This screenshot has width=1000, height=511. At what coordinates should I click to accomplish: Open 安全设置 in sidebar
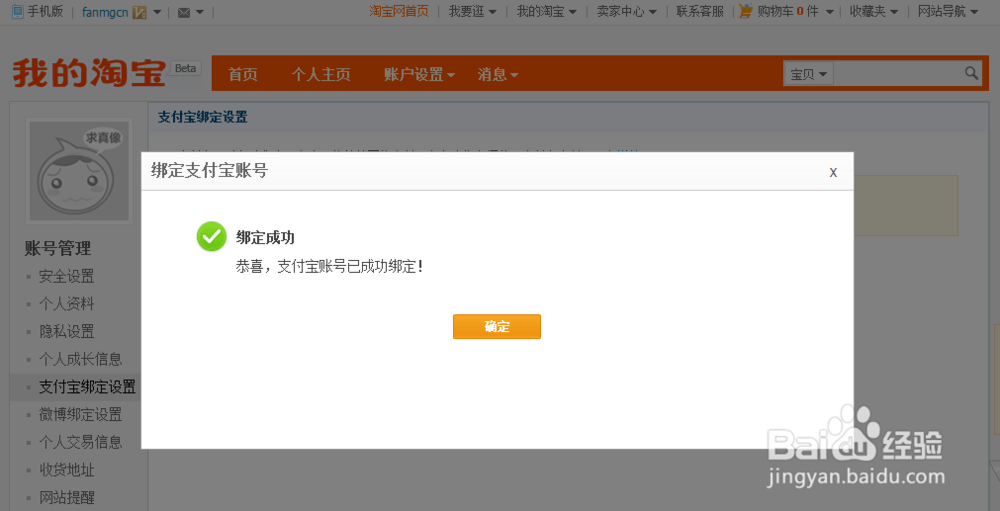pos(66,276)
